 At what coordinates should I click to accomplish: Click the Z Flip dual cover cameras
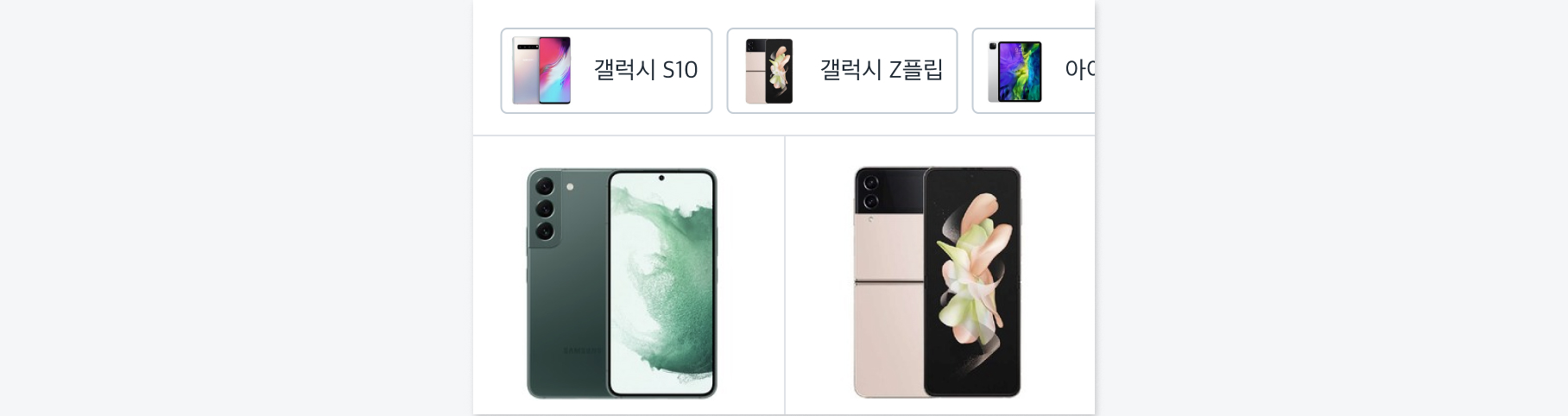click(x=870, y=192)
